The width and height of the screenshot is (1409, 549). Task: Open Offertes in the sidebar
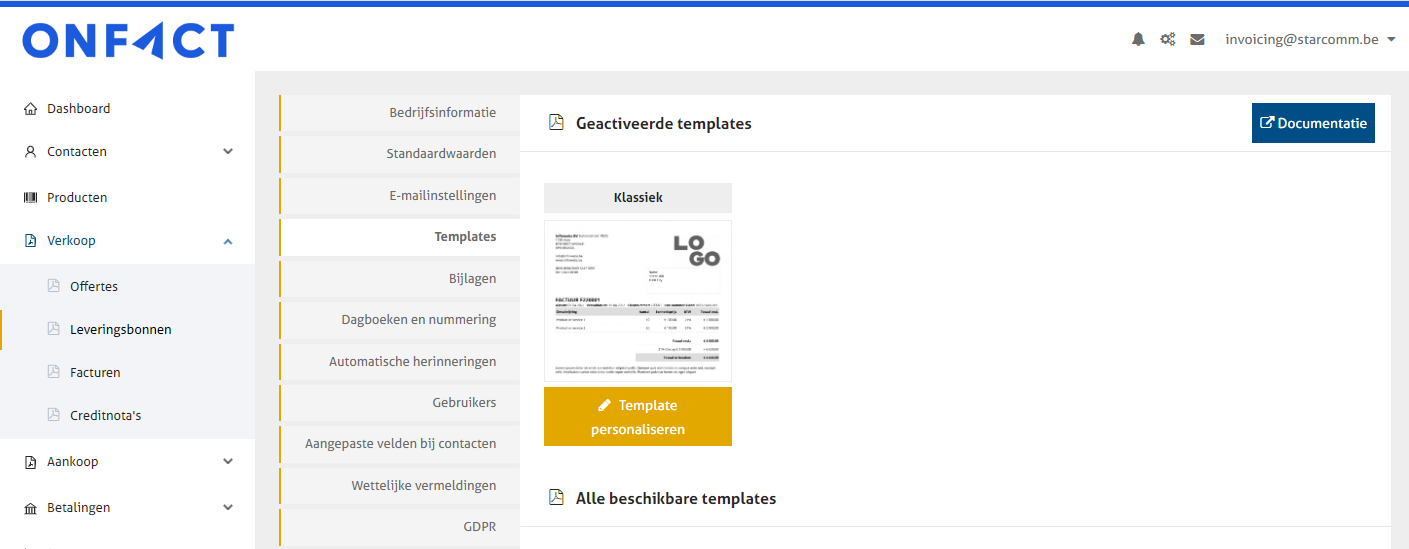pos(94,287)
